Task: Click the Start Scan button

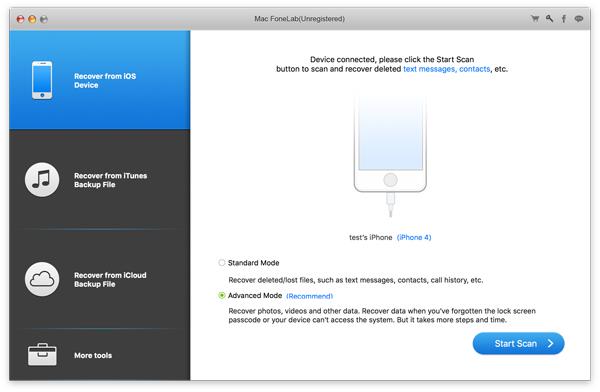Action: [x=518, y=343]
